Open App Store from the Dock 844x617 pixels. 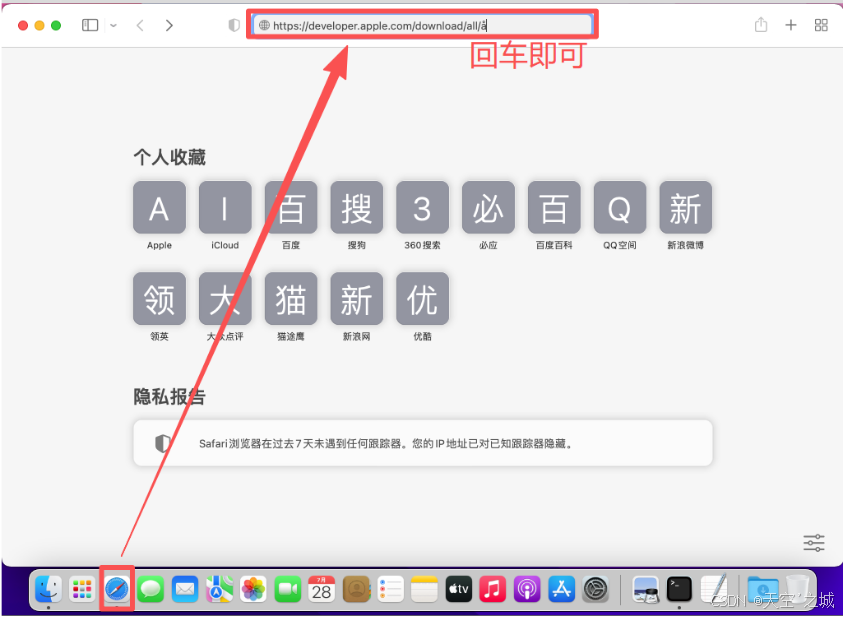tap(561, 589)
